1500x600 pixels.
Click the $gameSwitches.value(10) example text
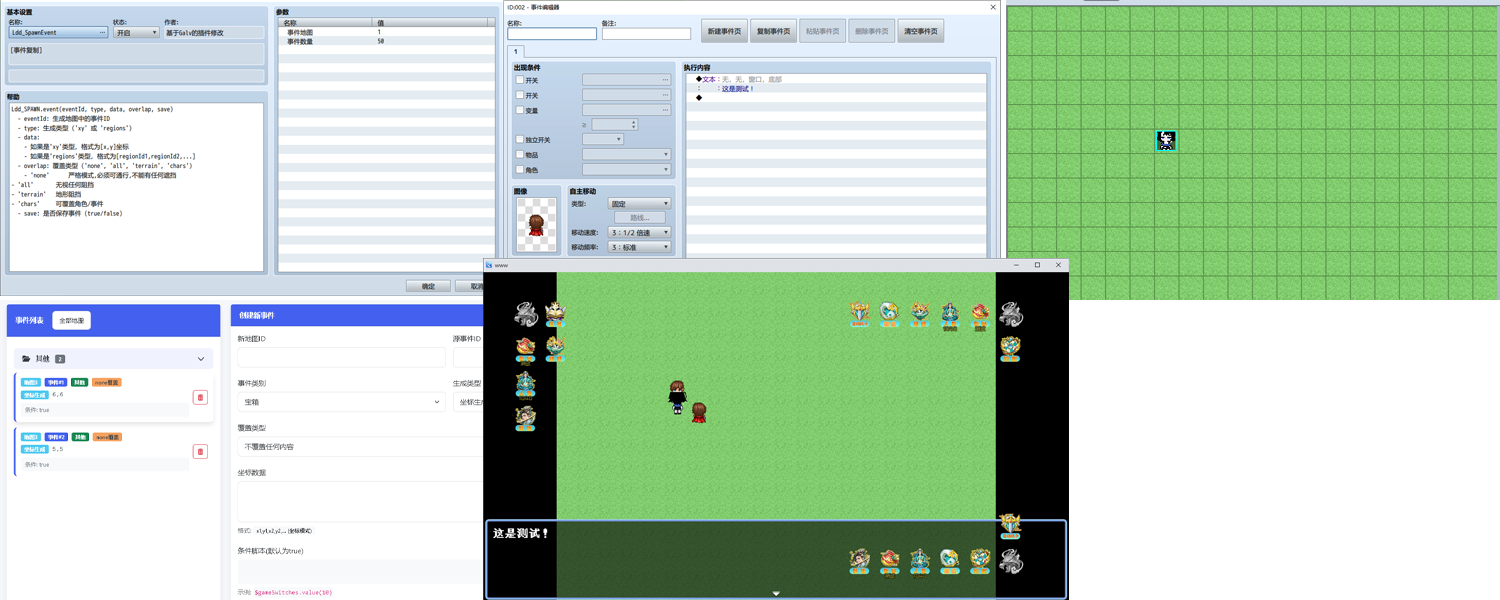[x=293, y=593]
